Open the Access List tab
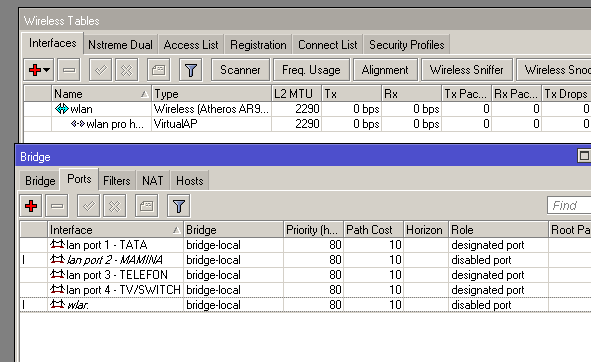 coord(191,45)
